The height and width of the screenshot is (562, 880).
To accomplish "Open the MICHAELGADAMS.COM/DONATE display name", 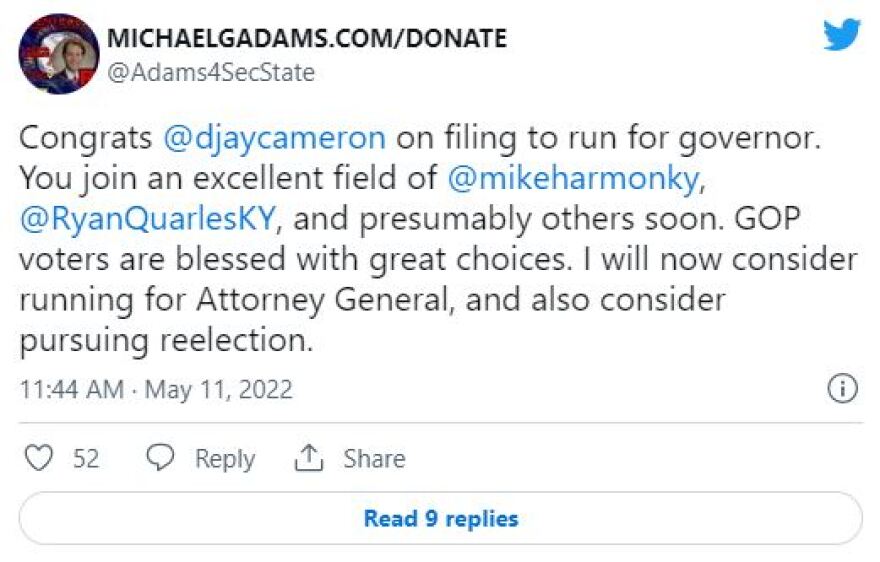I will pyautogui.click(x=306, y=38).
